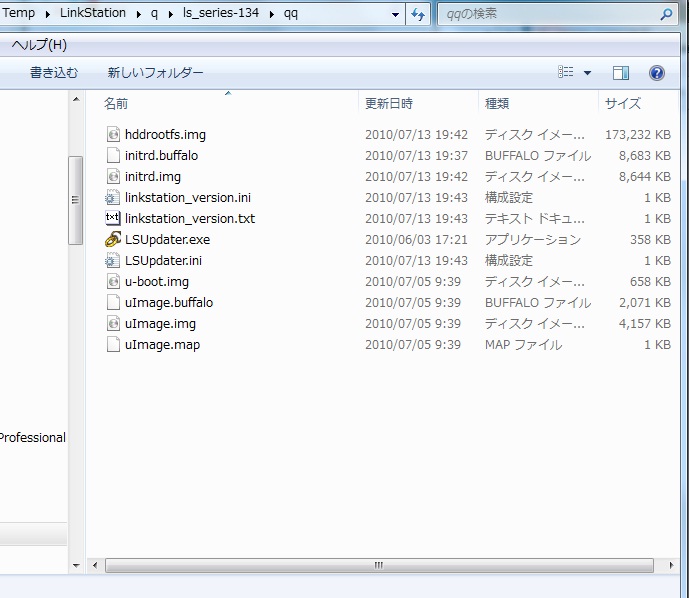Click the MAP ファイル type cell
The width and height of the screenshot is (689, 598).
click(x=523, y=344)
